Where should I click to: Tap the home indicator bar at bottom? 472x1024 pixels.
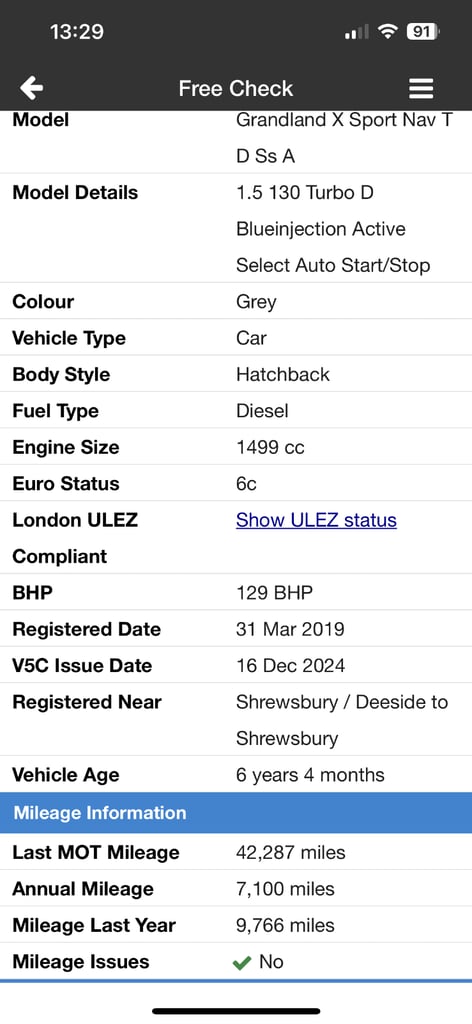(236, 1011)
